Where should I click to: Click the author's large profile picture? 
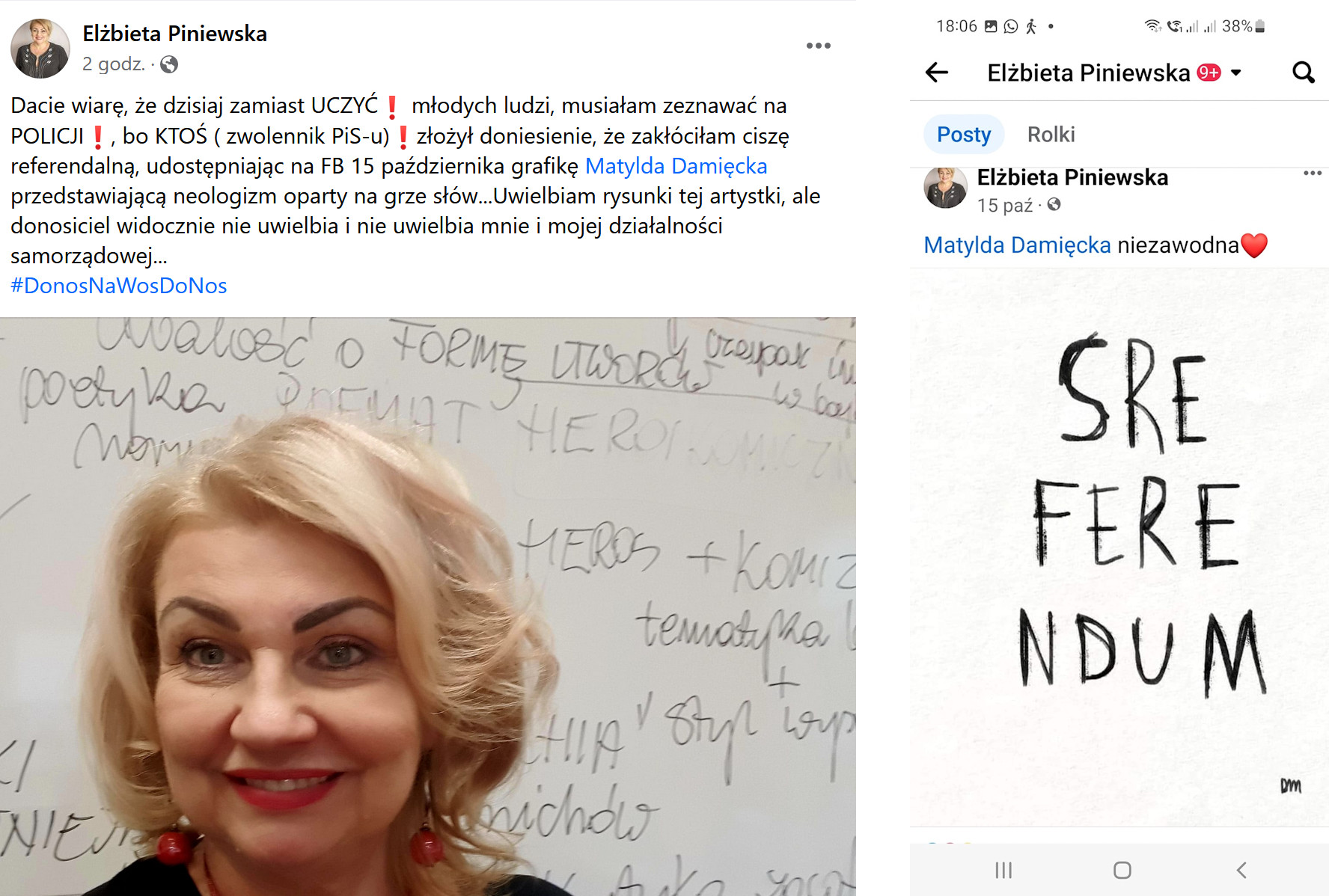point(40,49)
